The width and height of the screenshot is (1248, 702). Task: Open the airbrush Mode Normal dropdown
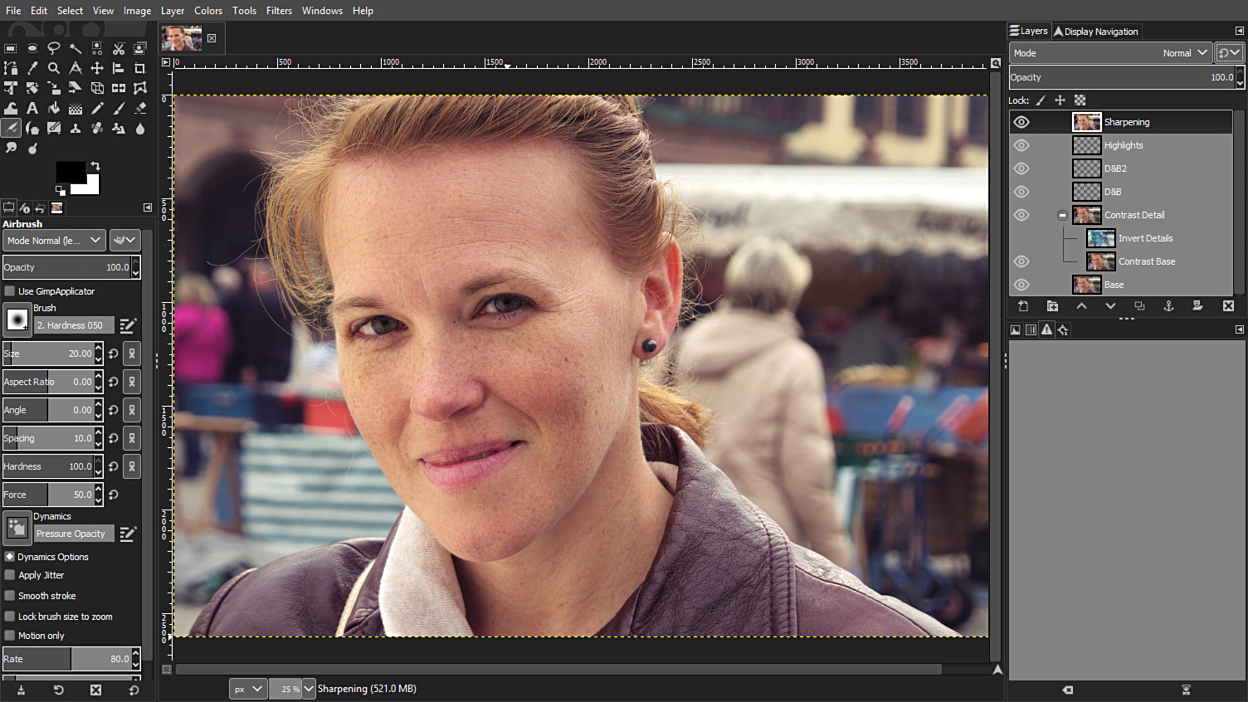(x=54, y=240)
